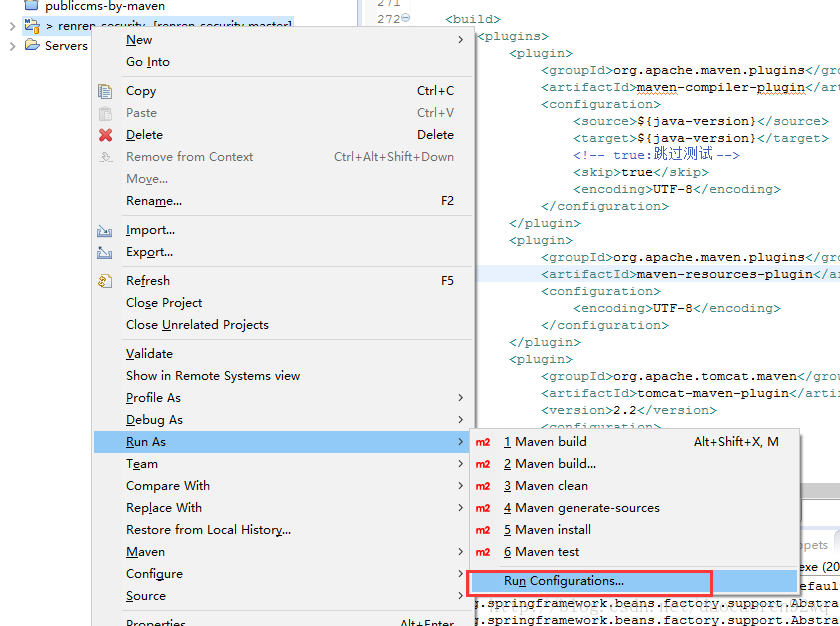This screenshot has width=840, height=626.
Task: Choose Close Unrelated Projects entry
Action: [x=283, y=325]
